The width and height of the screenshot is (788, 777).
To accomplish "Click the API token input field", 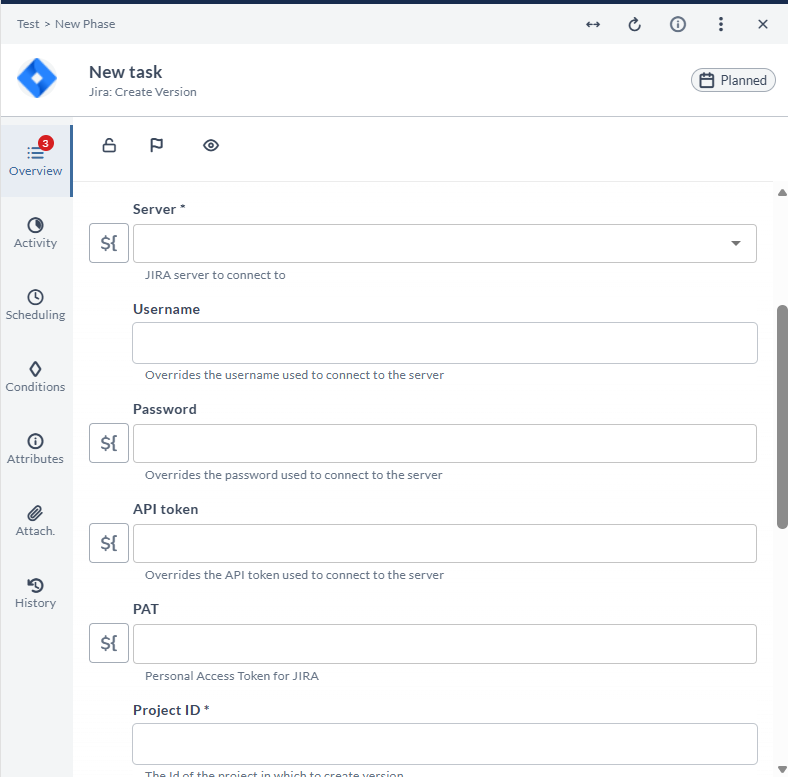I will (445, 543).
